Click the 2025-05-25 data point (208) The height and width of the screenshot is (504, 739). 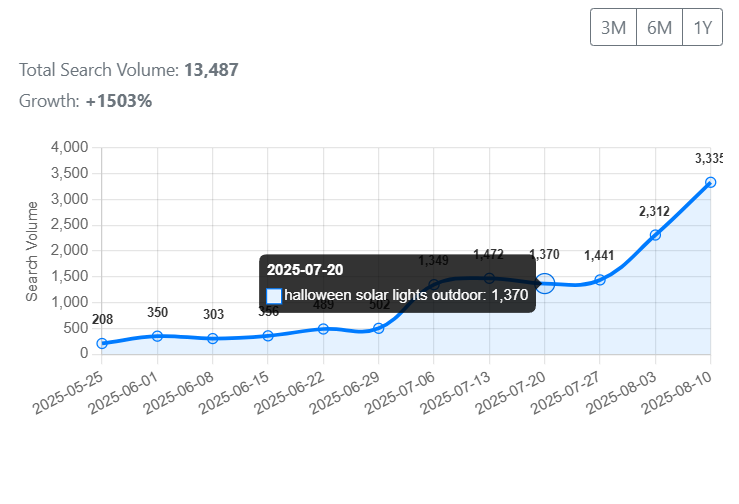click(x=102, y=343)
